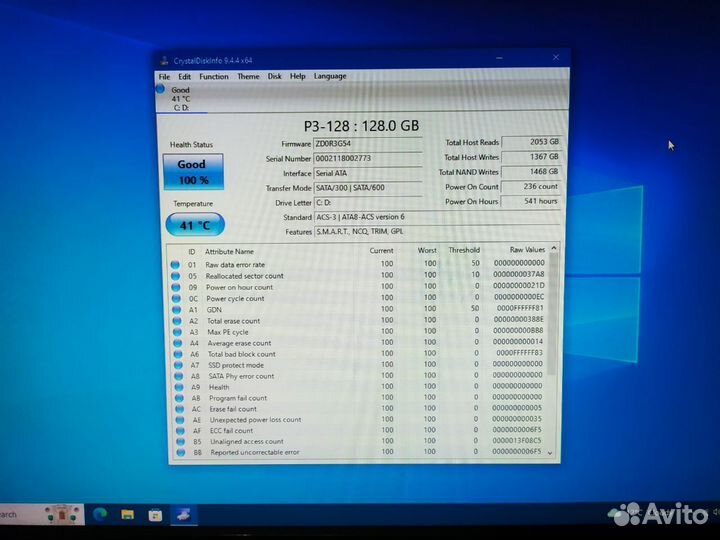This screenshot has width=720, height=540.
Task: Minimize the CrystalDiskInfo window
Action: [x=500, y=58]
